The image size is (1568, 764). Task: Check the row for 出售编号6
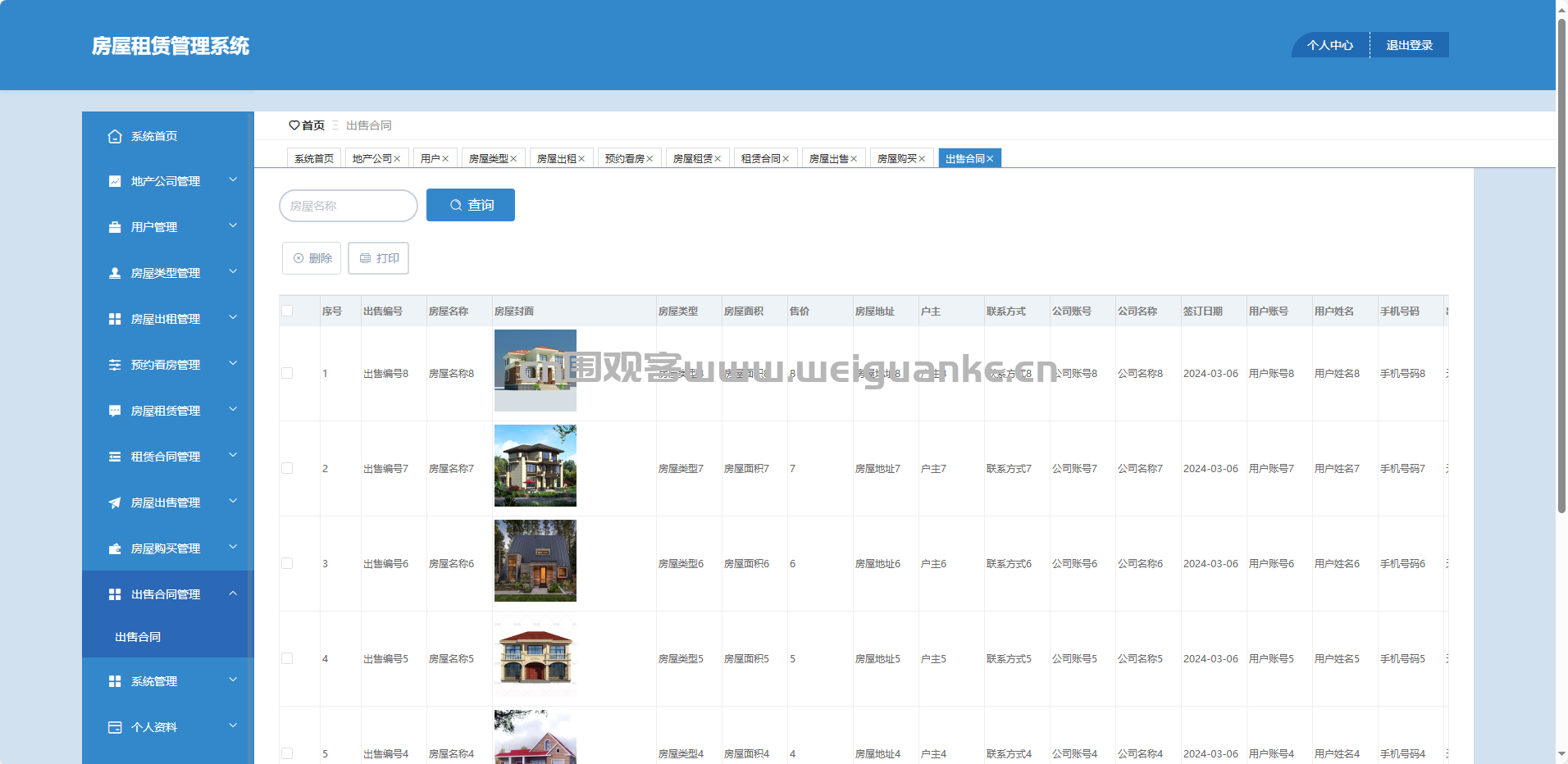point(287,563)
